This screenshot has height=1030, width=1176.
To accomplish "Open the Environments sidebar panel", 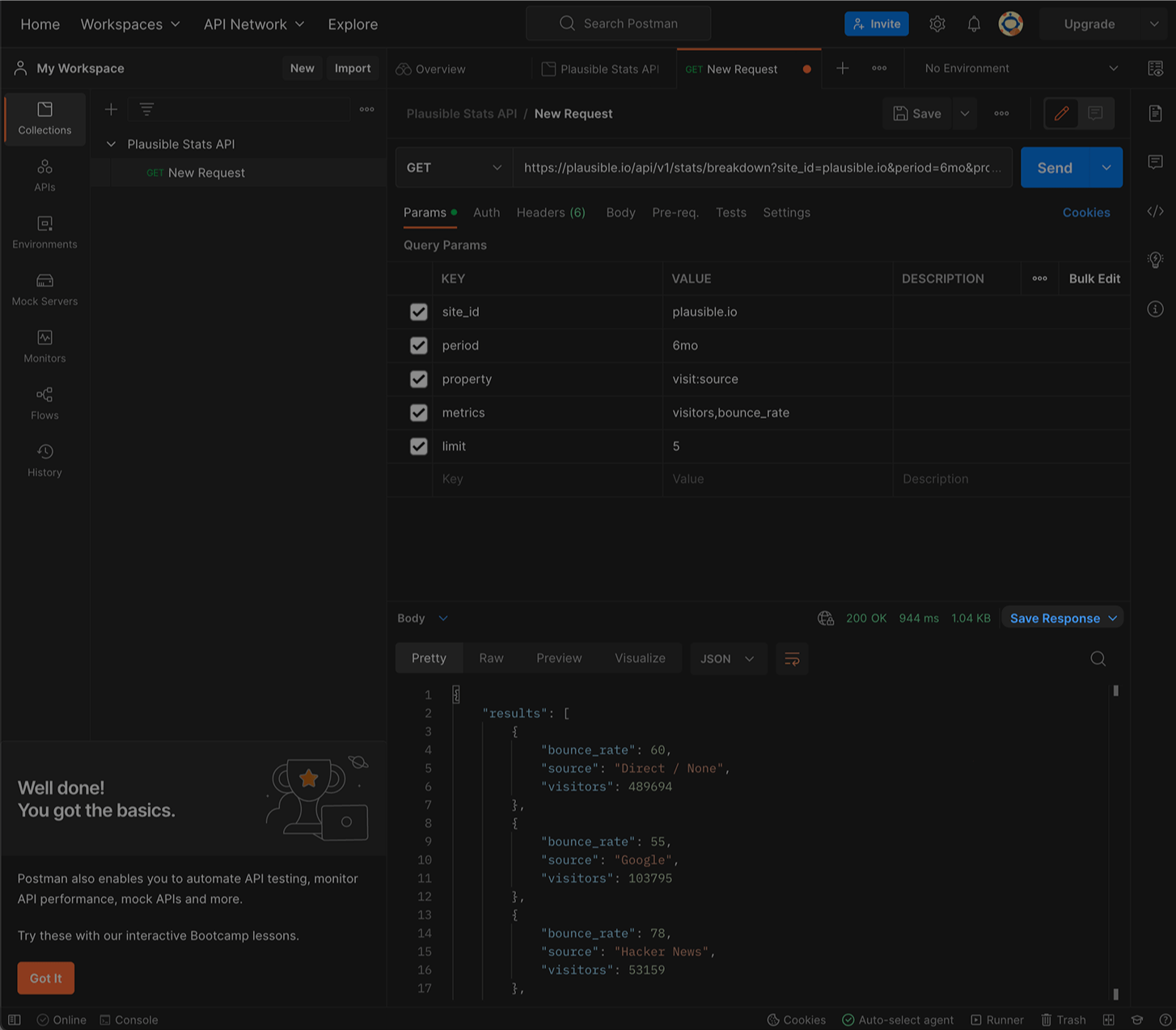I will tap(44, 232).
